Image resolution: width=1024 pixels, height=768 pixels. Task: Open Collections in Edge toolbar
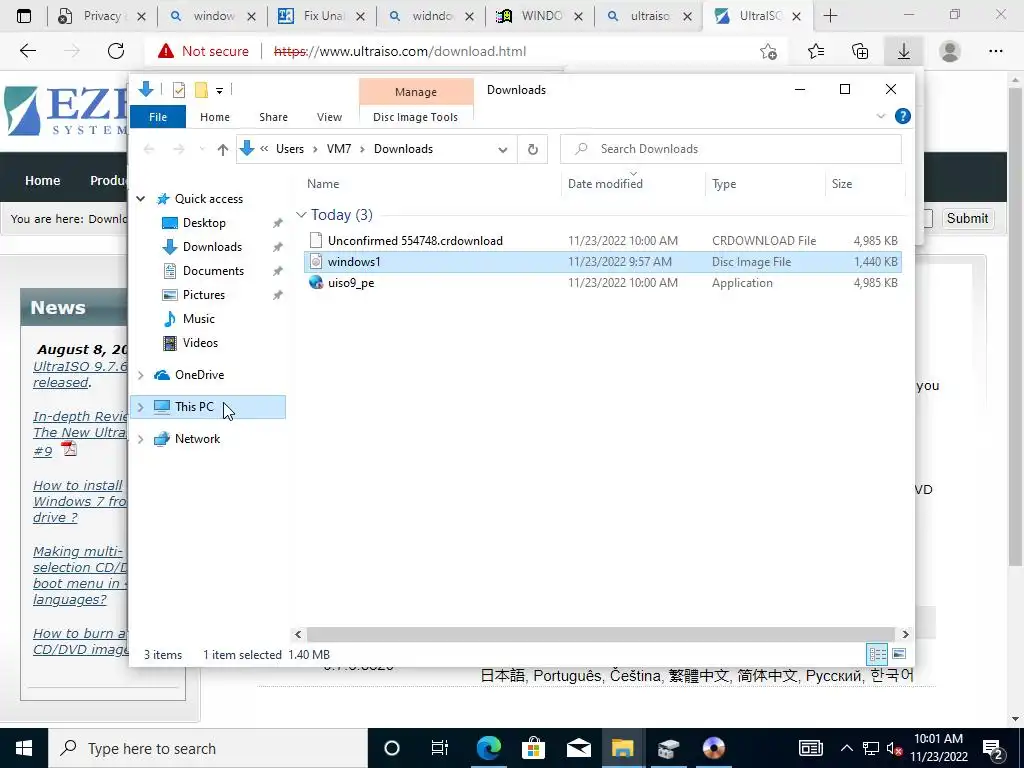pos(860,51)
